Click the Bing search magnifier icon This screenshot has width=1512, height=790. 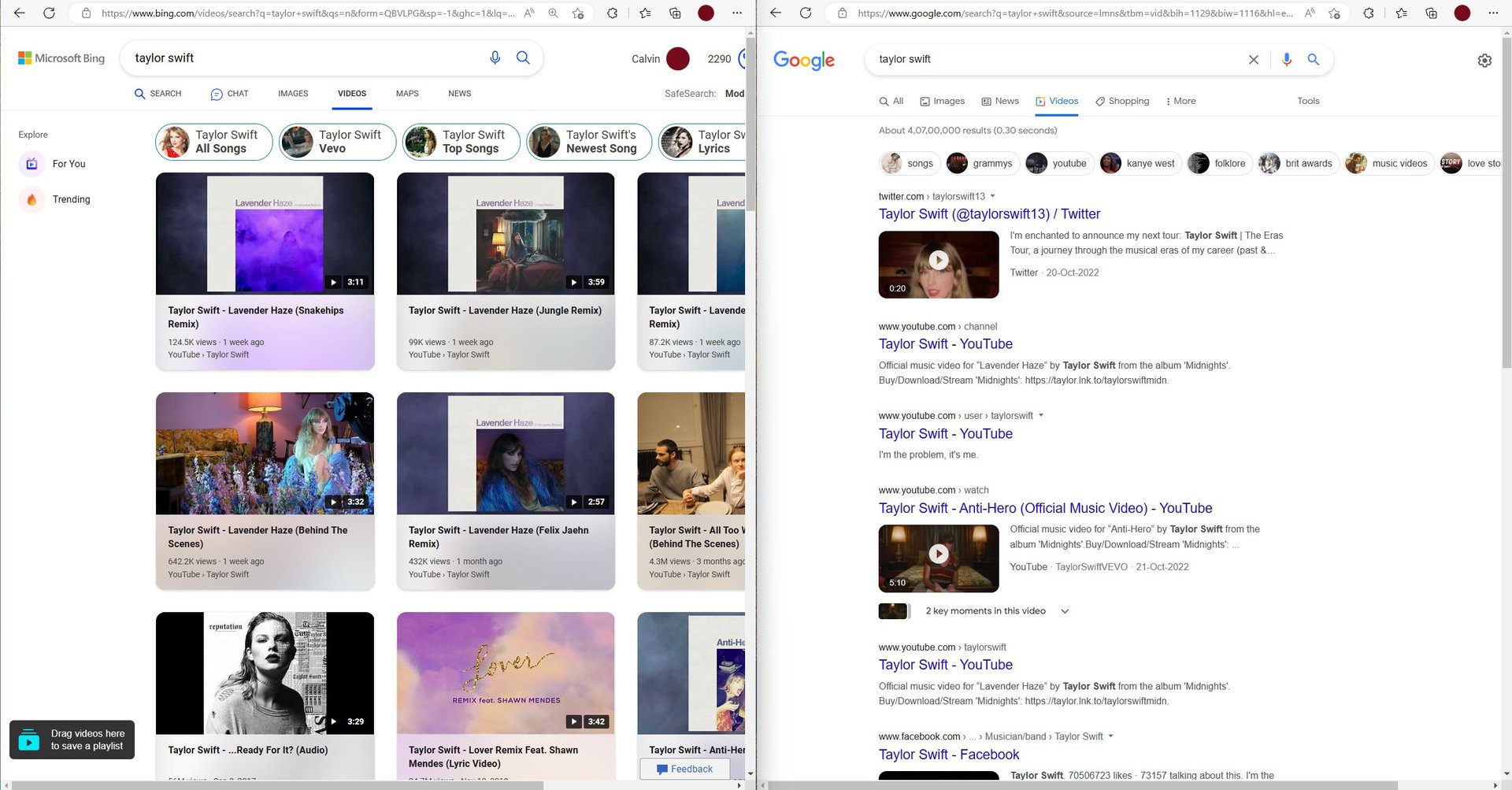(523, 57)
